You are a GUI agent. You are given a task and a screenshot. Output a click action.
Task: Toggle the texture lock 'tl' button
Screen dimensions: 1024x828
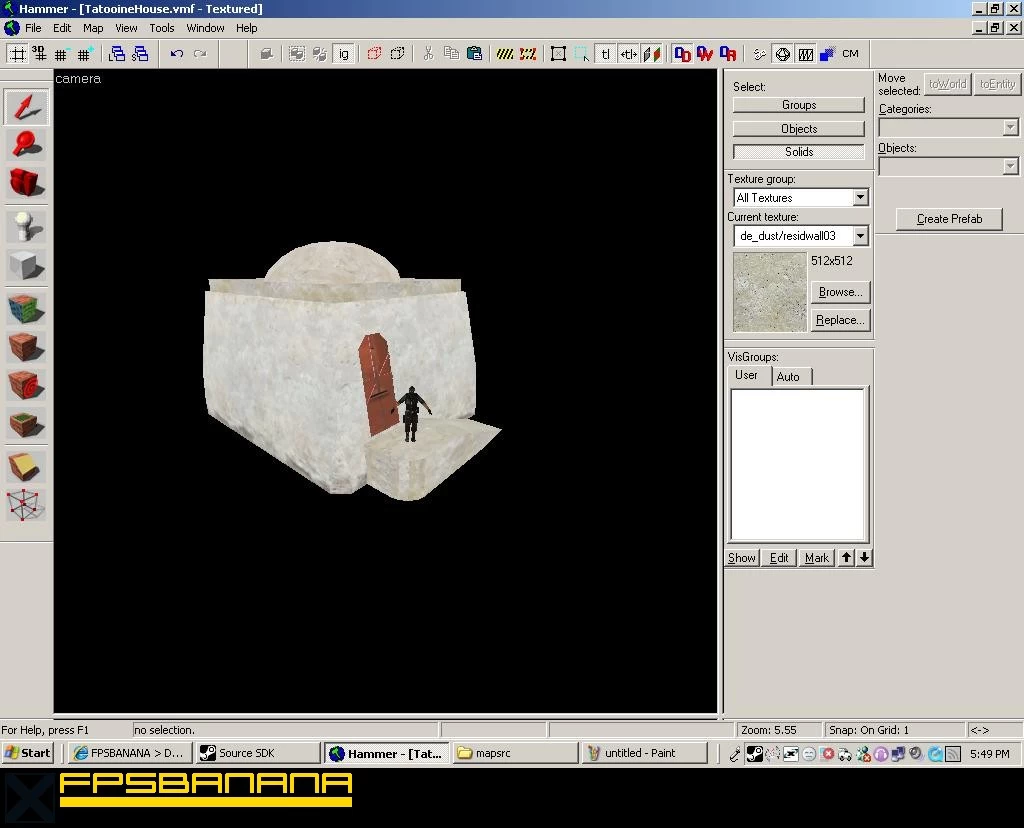click(x=605, y=54)
